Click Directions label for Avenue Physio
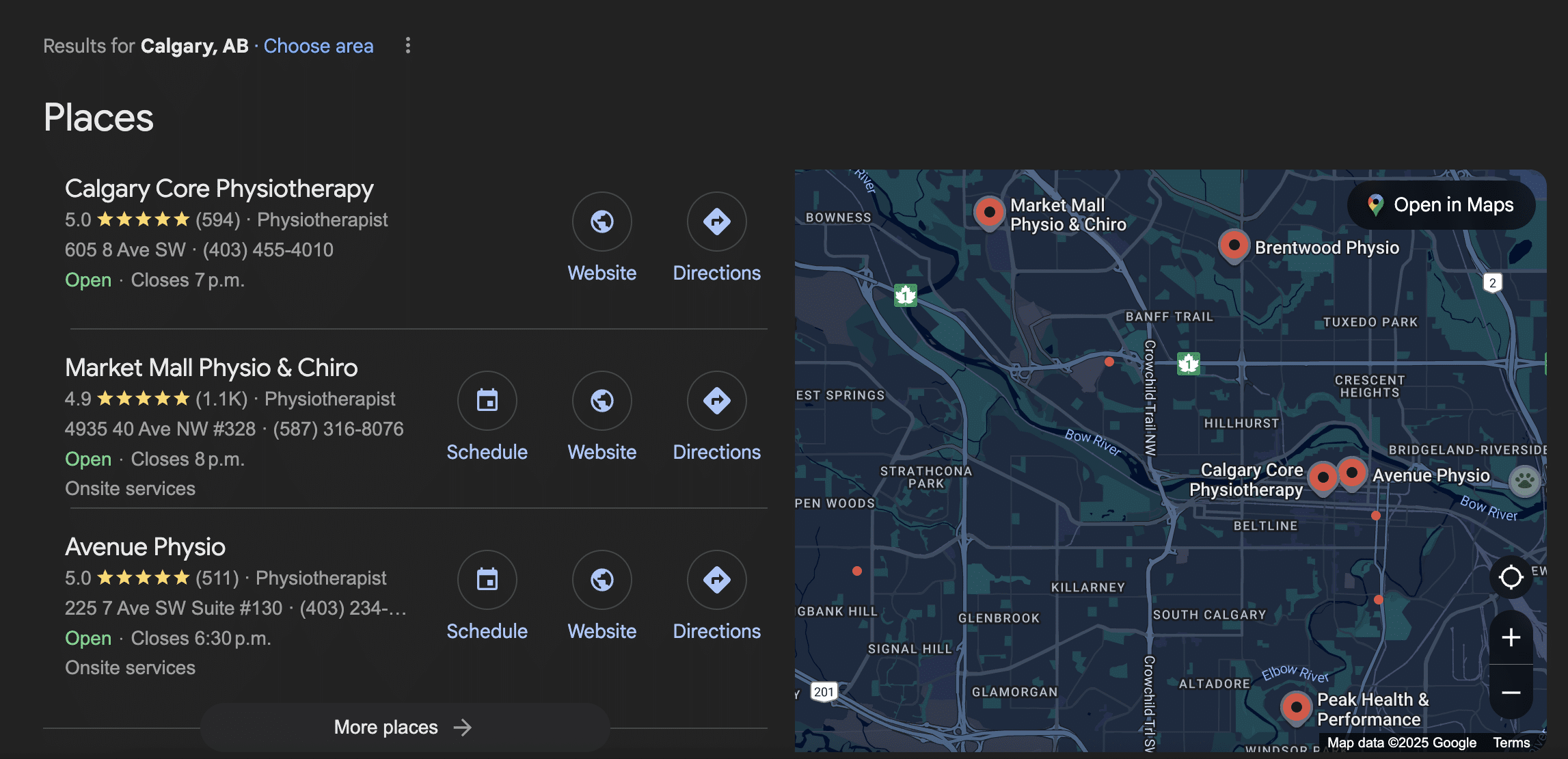The height and width of the screenshot is (759, 1568). 717,631
